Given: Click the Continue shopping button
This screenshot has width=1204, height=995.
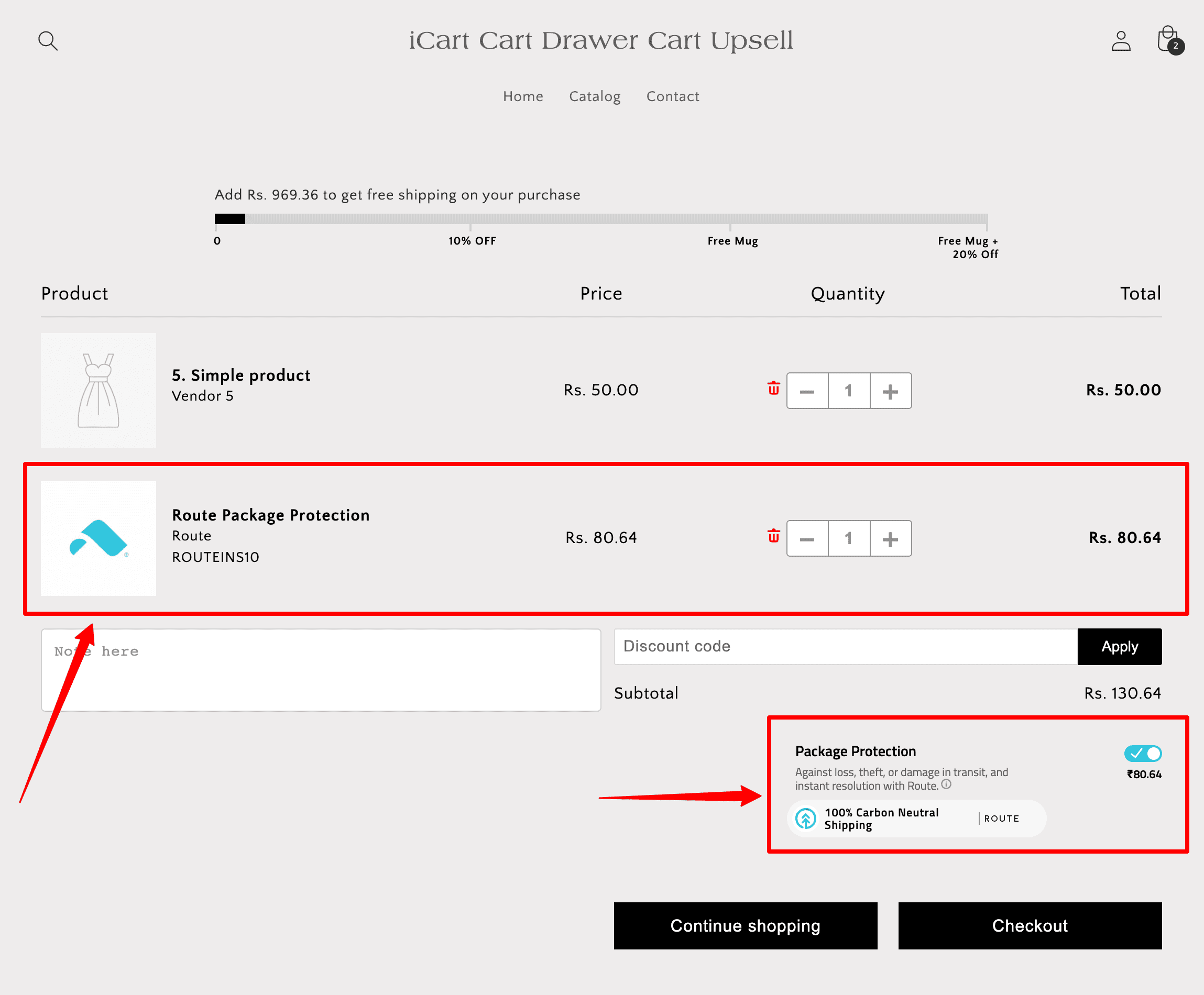Looking at the screenshot, I should pyautogui.click(x=746, y=926).
